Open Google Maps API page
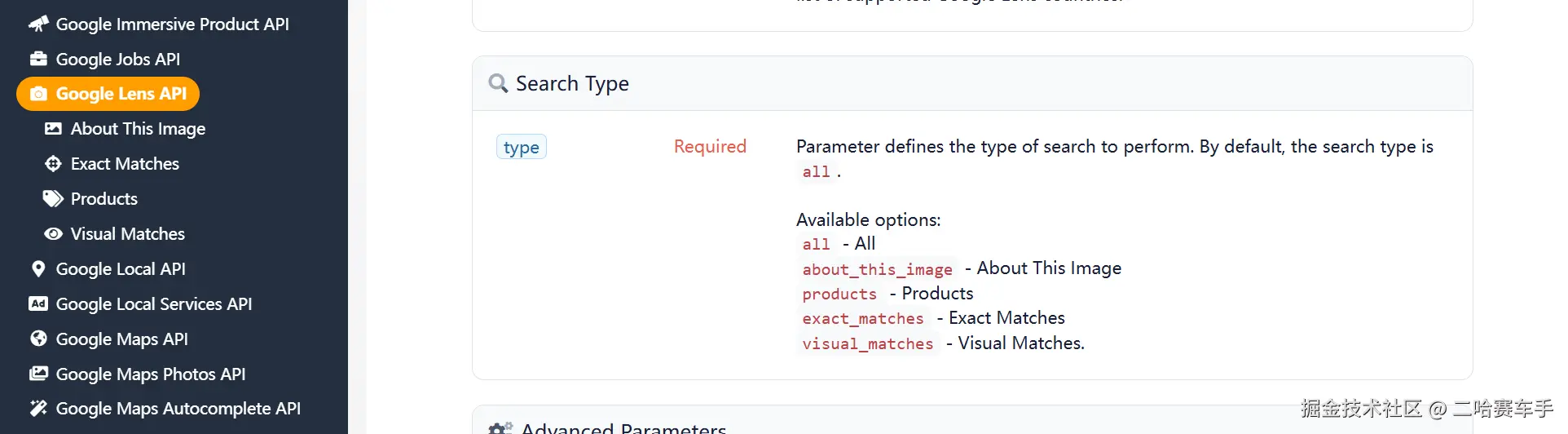The height and width of the screenshot is (434, 1568). click(121, 339)
